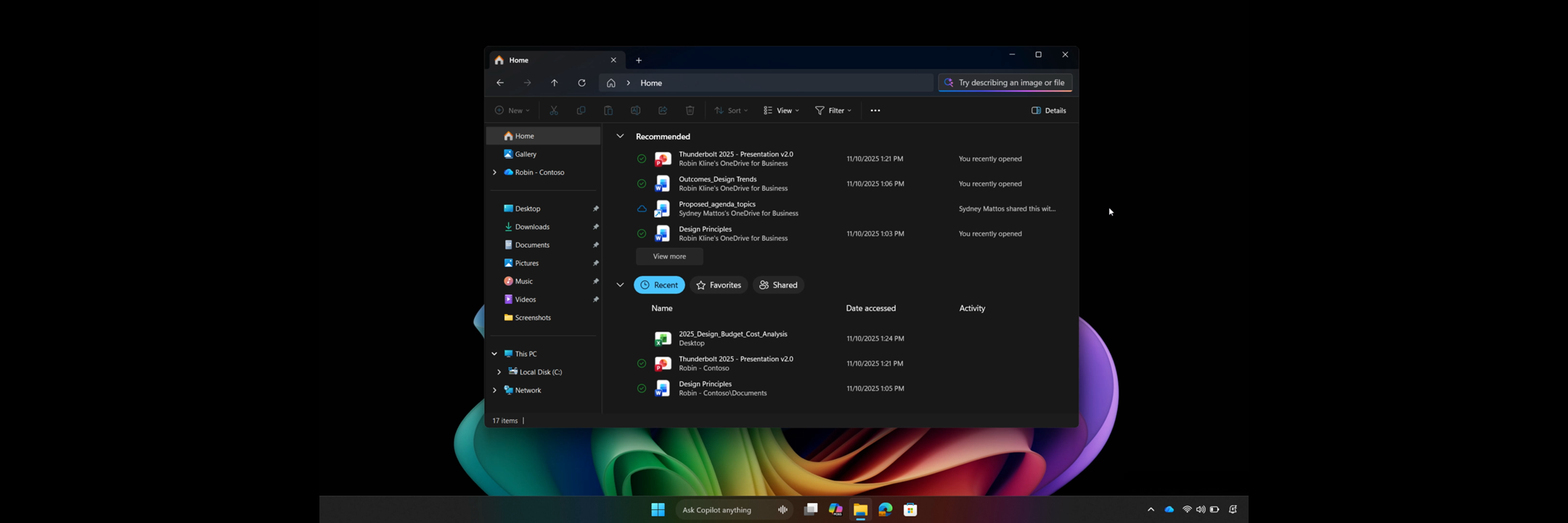Open Microsoft Store from taskbar
The image size is (1568, 523).
[x=910, y=510]
